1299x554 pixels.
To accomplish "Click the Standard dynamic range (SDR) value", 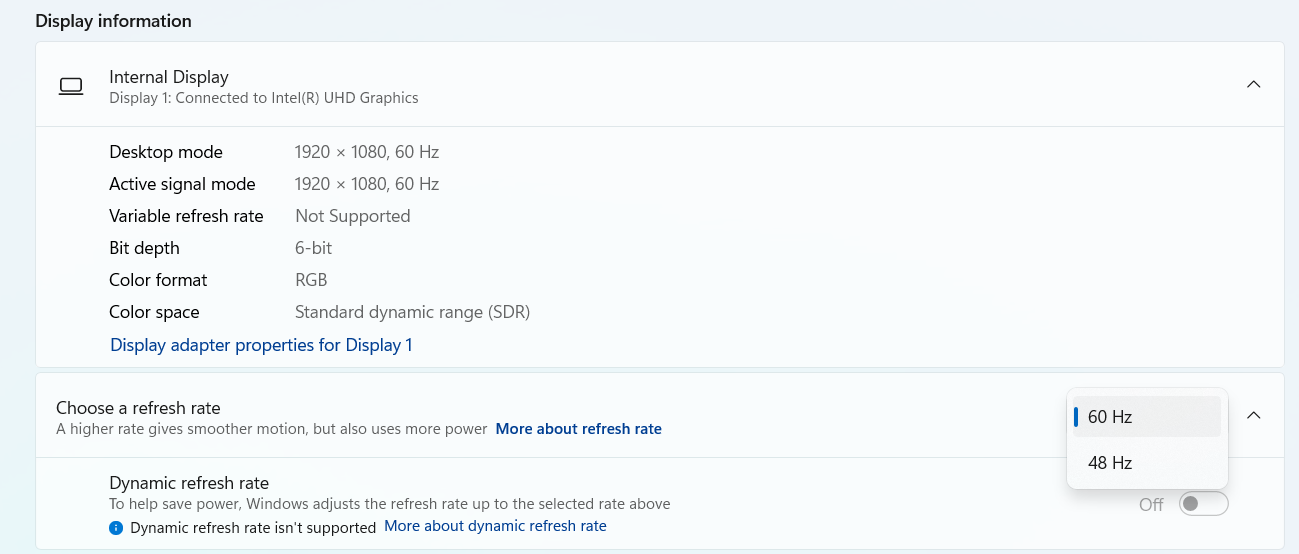I will click(x=412, y=312).
